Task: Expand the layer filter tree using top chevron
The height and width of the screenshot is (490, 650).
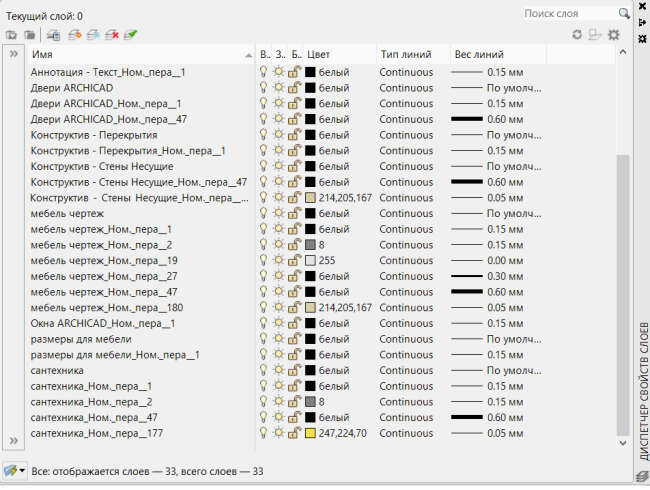Action: 14,54
